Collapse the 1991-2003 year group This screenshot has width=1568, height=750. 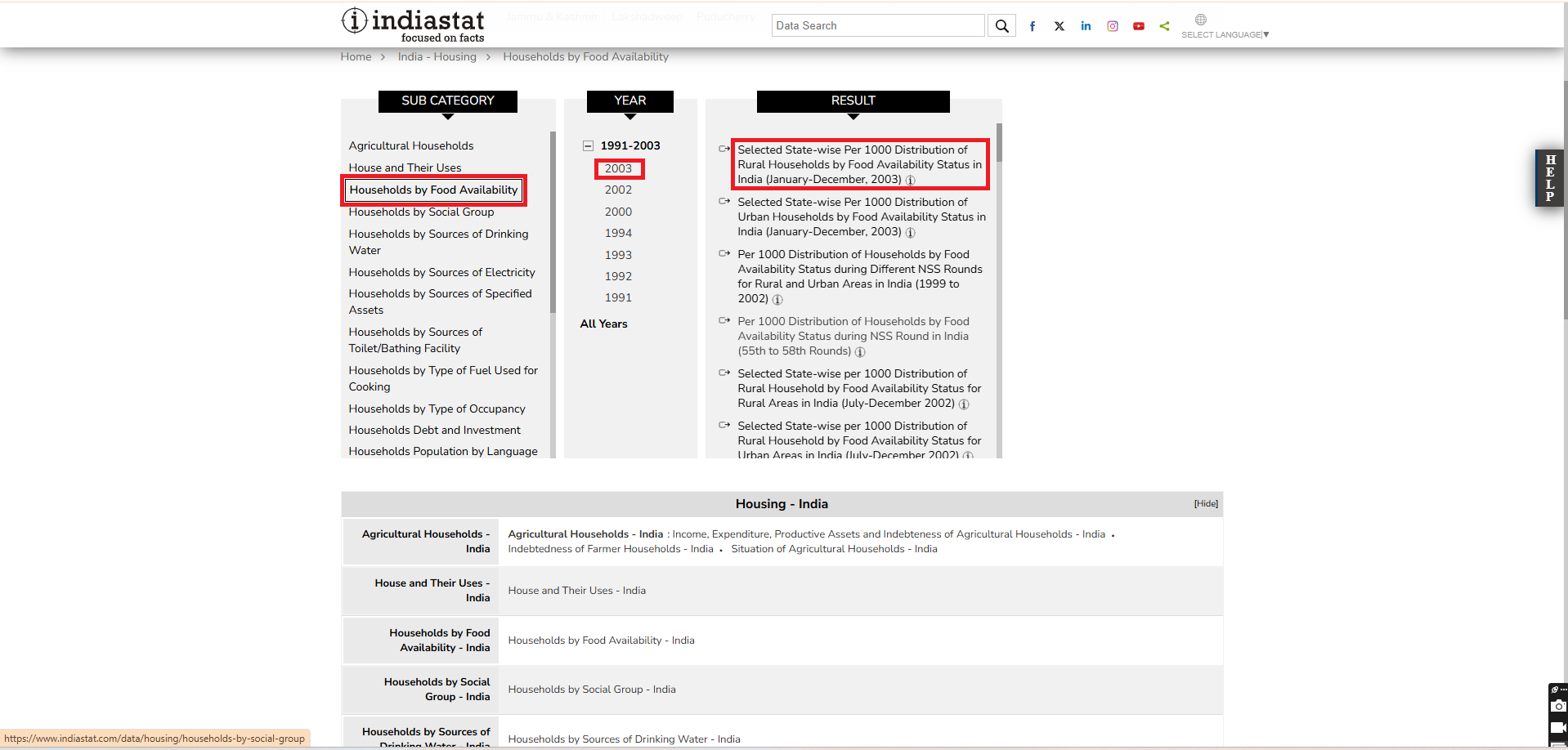(x=588, y=146)
